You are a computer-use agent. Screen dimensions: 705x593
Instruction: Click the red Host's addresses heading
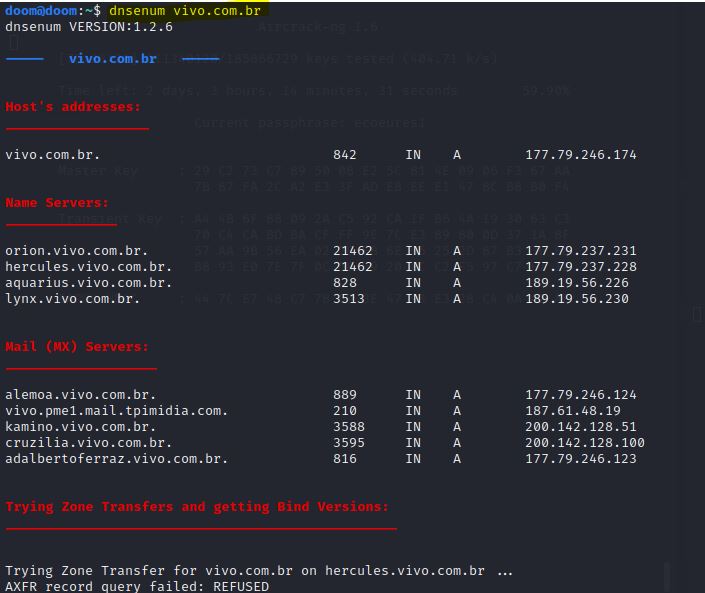73,106
